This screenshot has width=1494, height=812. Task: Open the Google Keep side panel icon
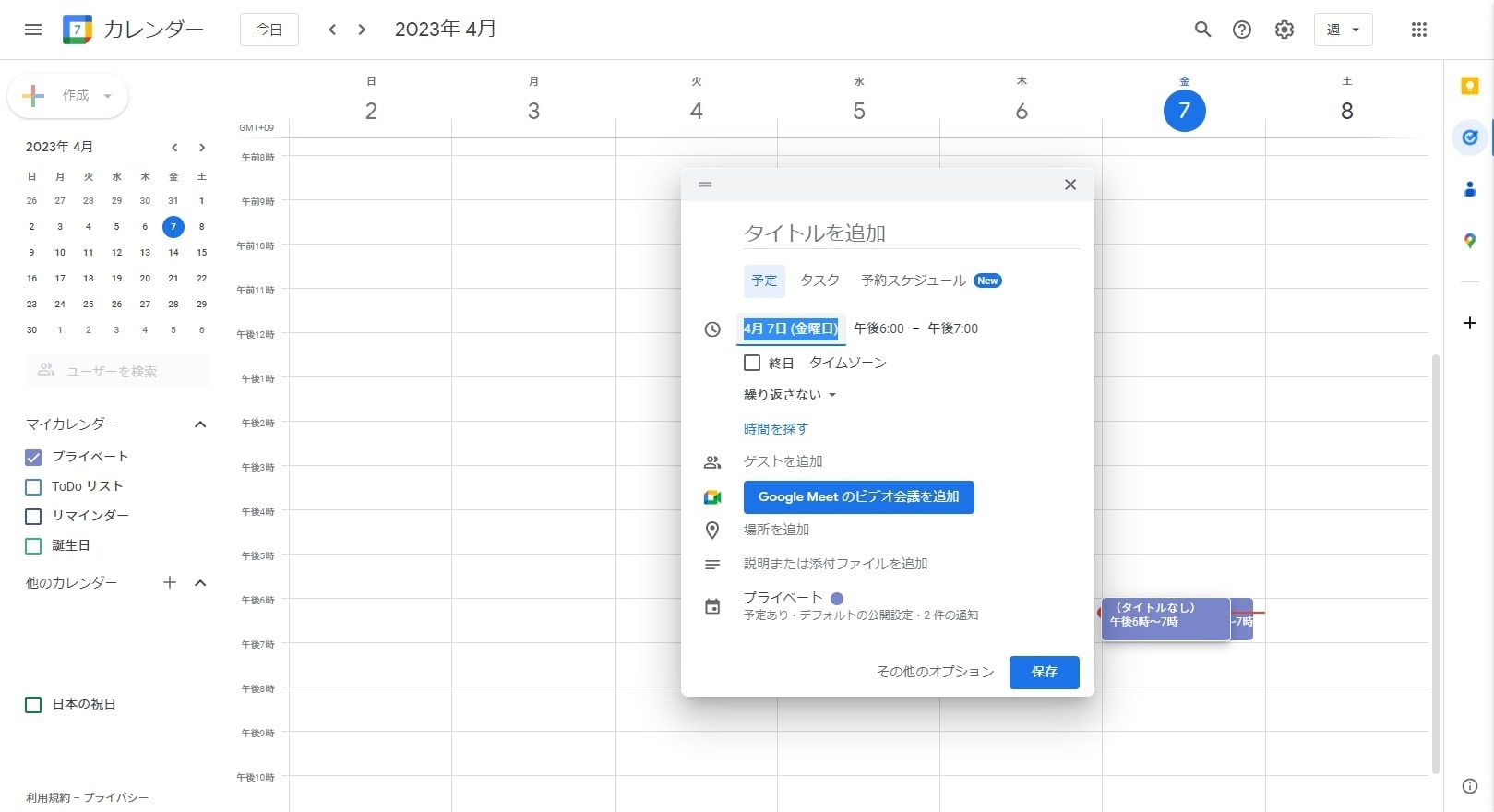coord(1470,86)
